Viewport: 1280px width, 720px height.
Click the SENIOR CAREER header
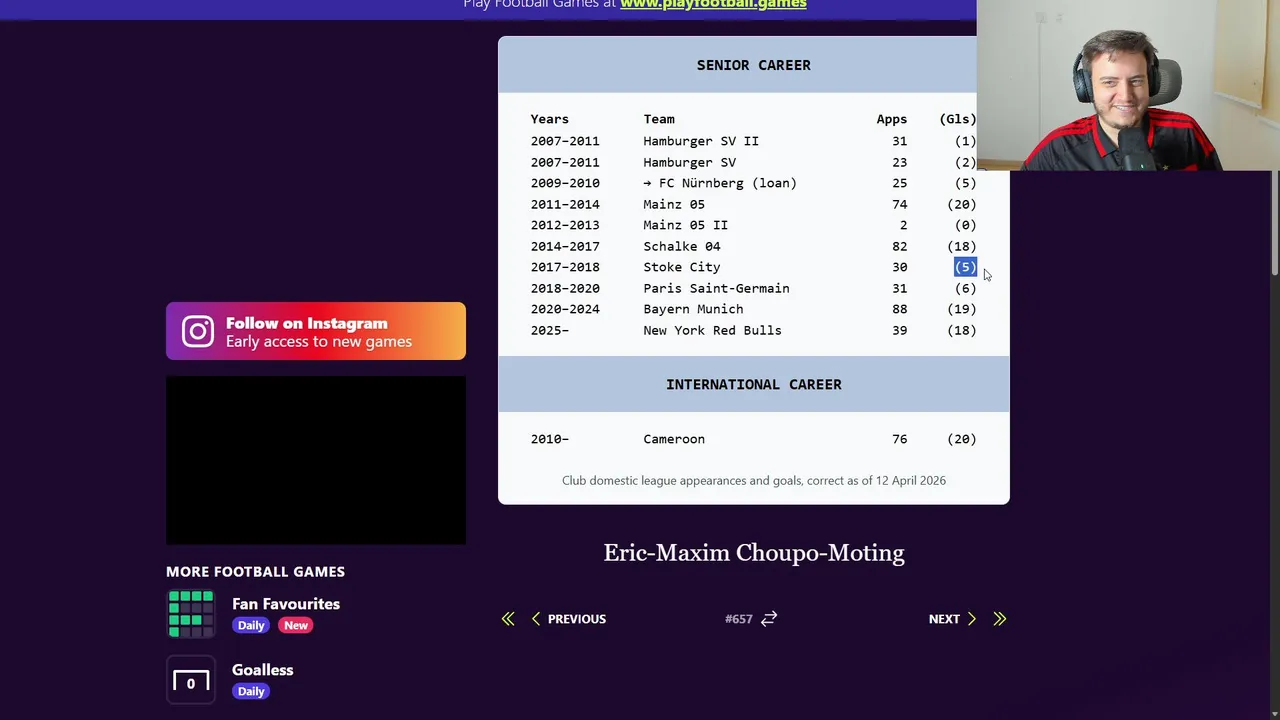(x=754, y=65)
